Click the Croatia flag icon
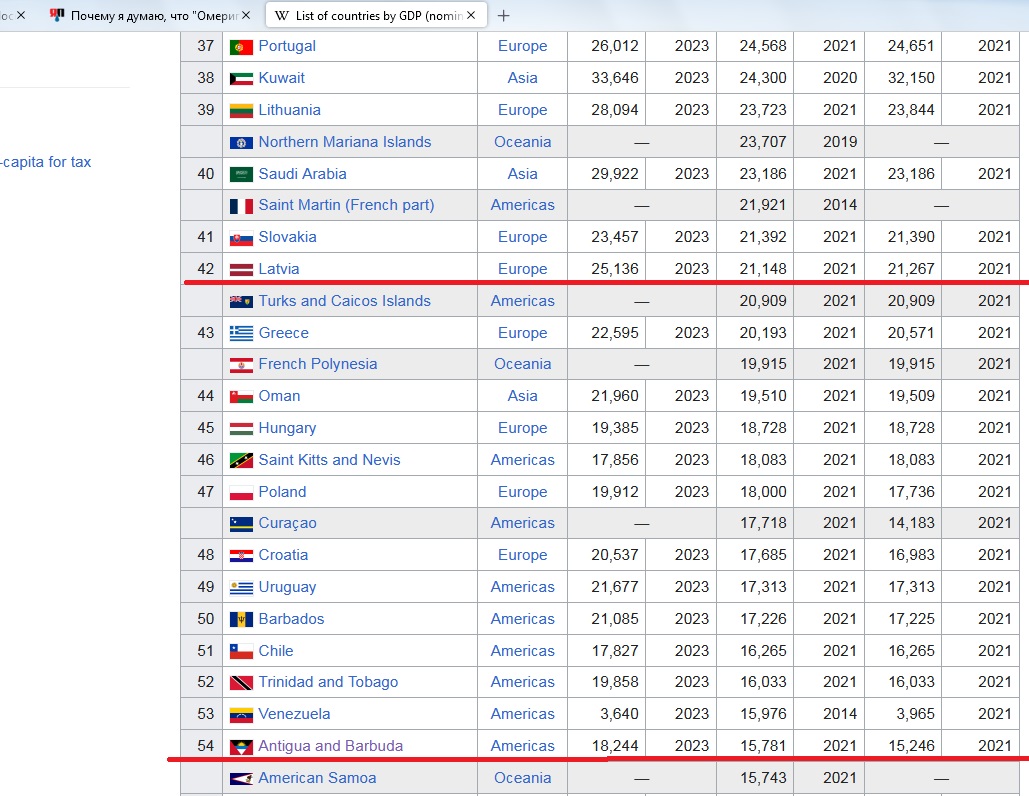Screen dimensions: 1029x796 pos(241,556)
